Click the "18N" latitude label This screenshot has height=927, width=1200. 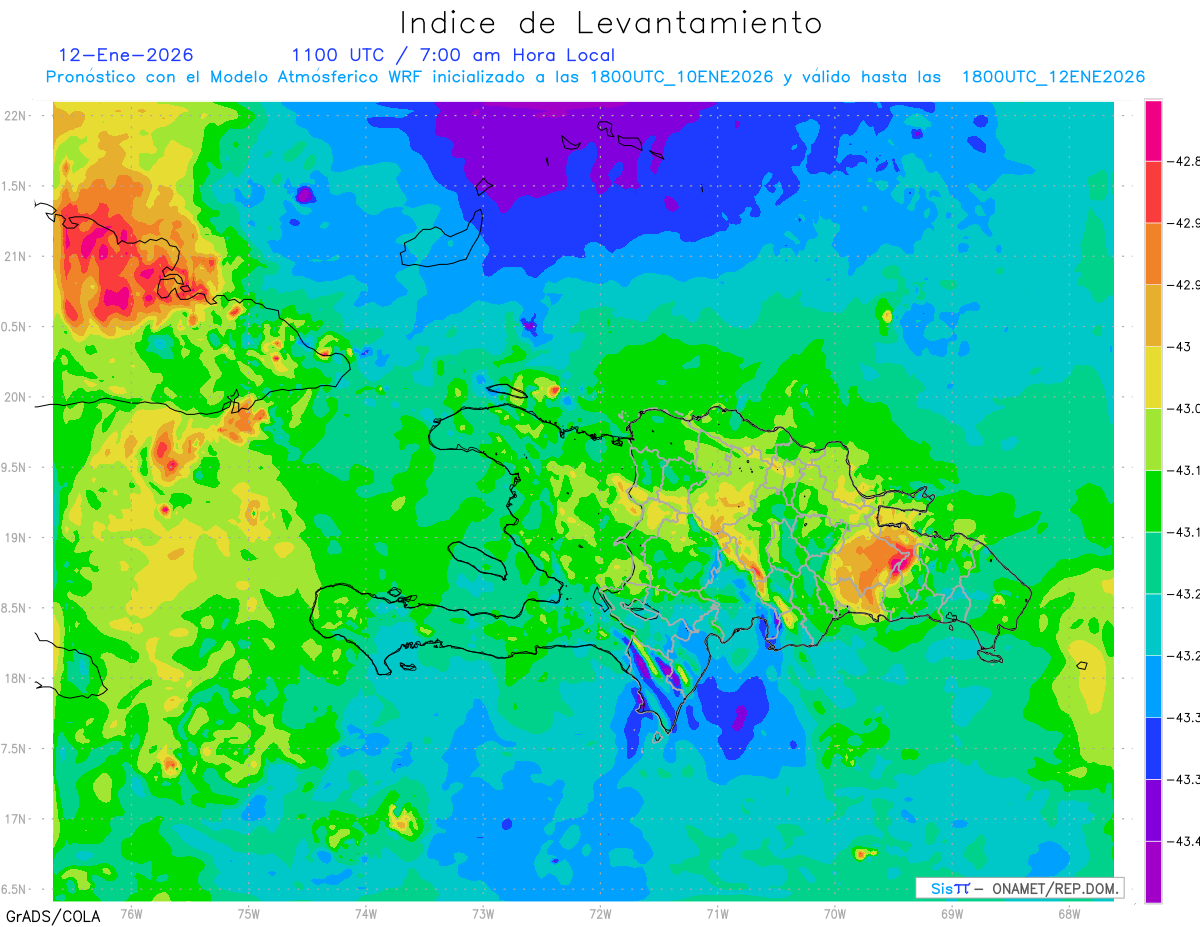(14, 679)
